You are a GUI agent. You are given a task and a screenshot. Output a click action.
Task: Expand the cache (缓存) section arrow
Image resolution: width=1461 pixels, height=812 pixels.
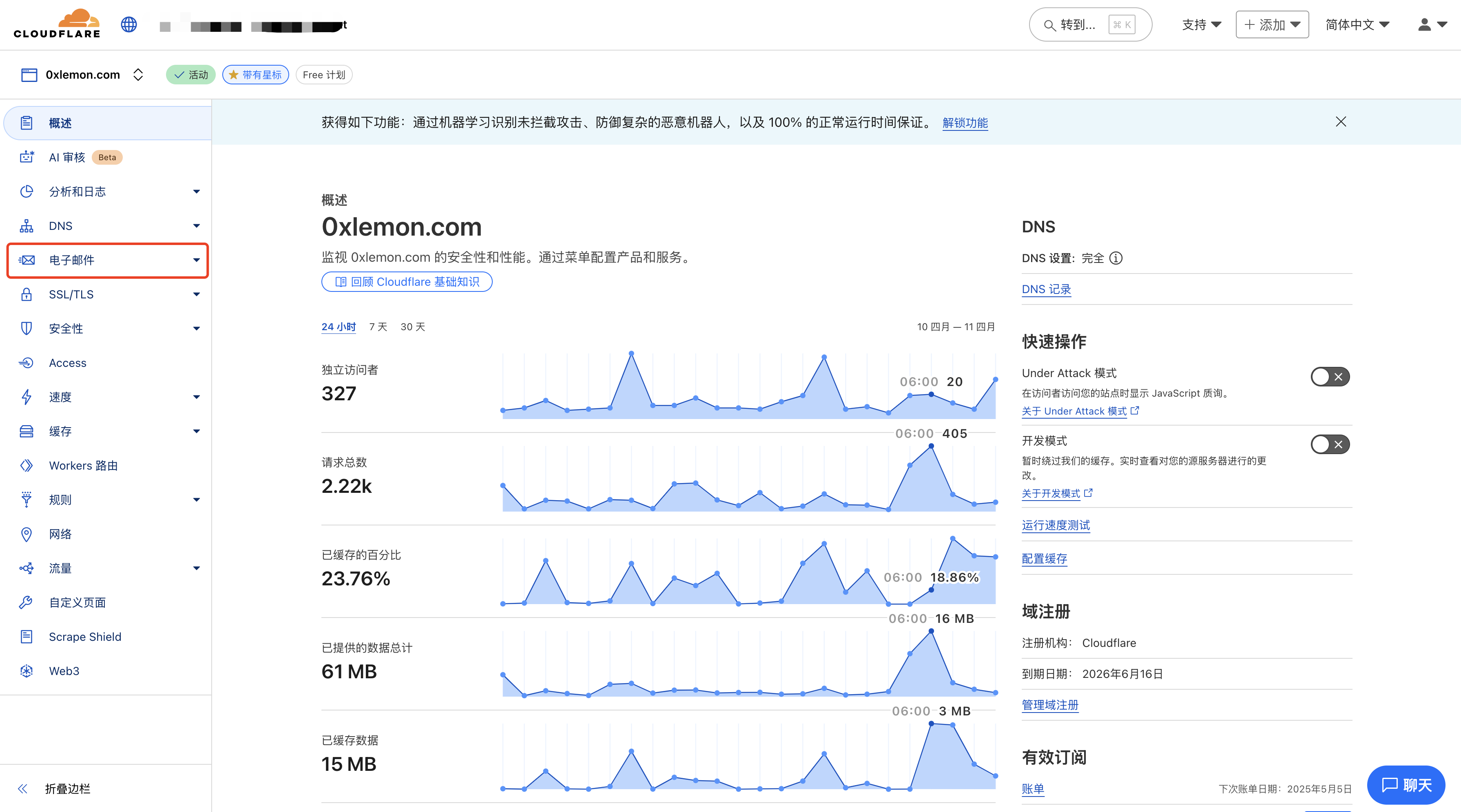coord(196,431)
